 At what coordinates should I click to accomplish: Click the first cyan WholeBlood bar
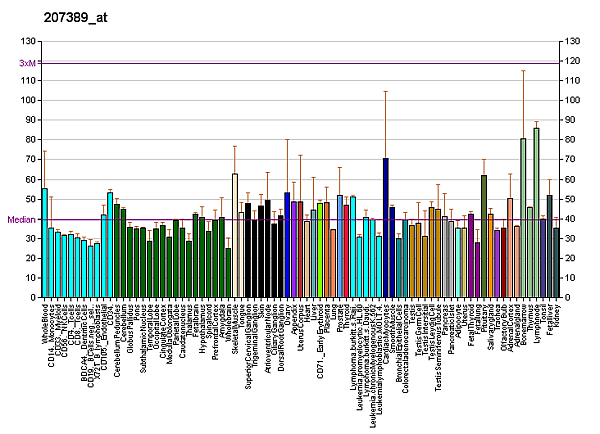(44, 242)
